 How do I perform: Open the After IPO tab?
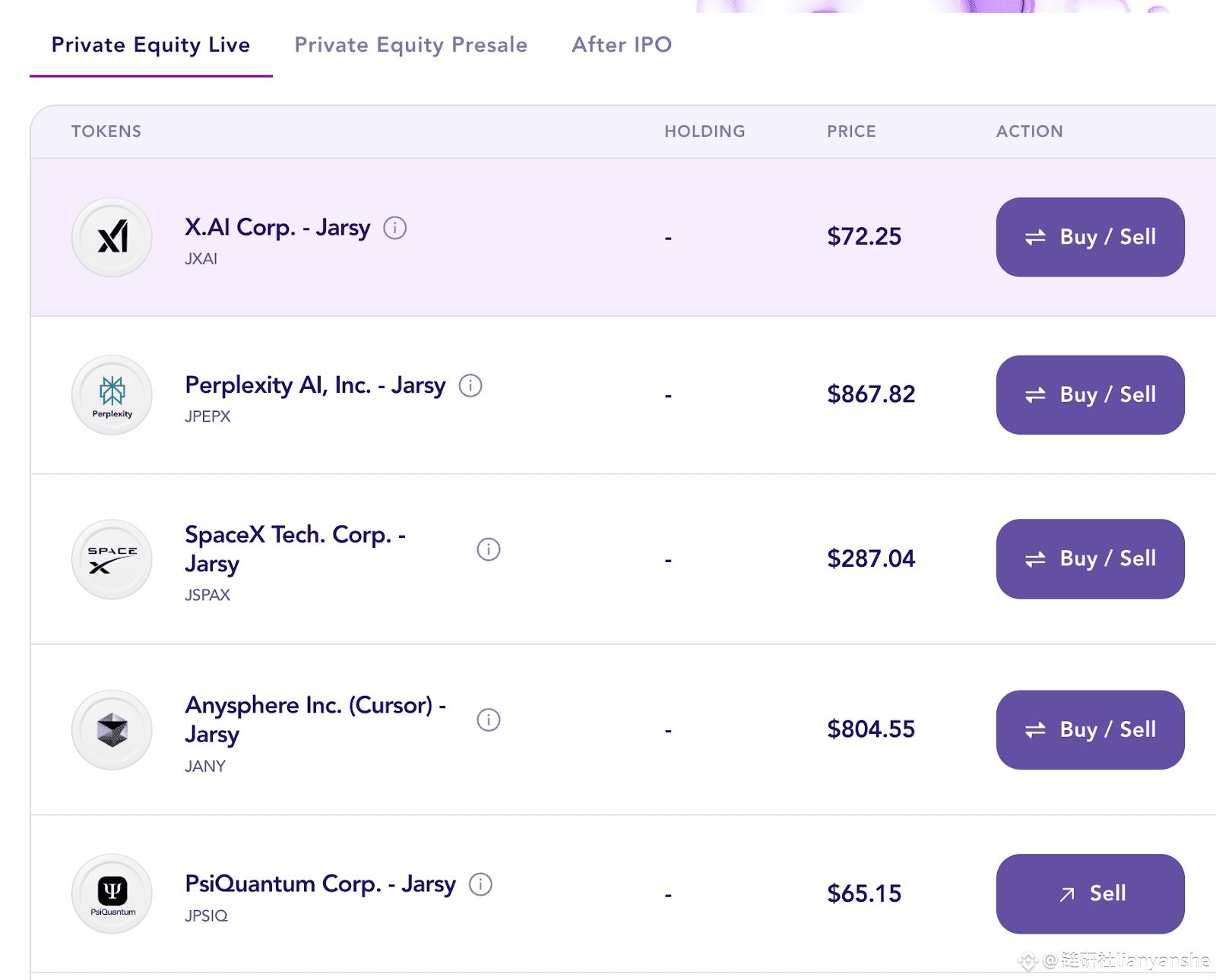tap(622, 45)
